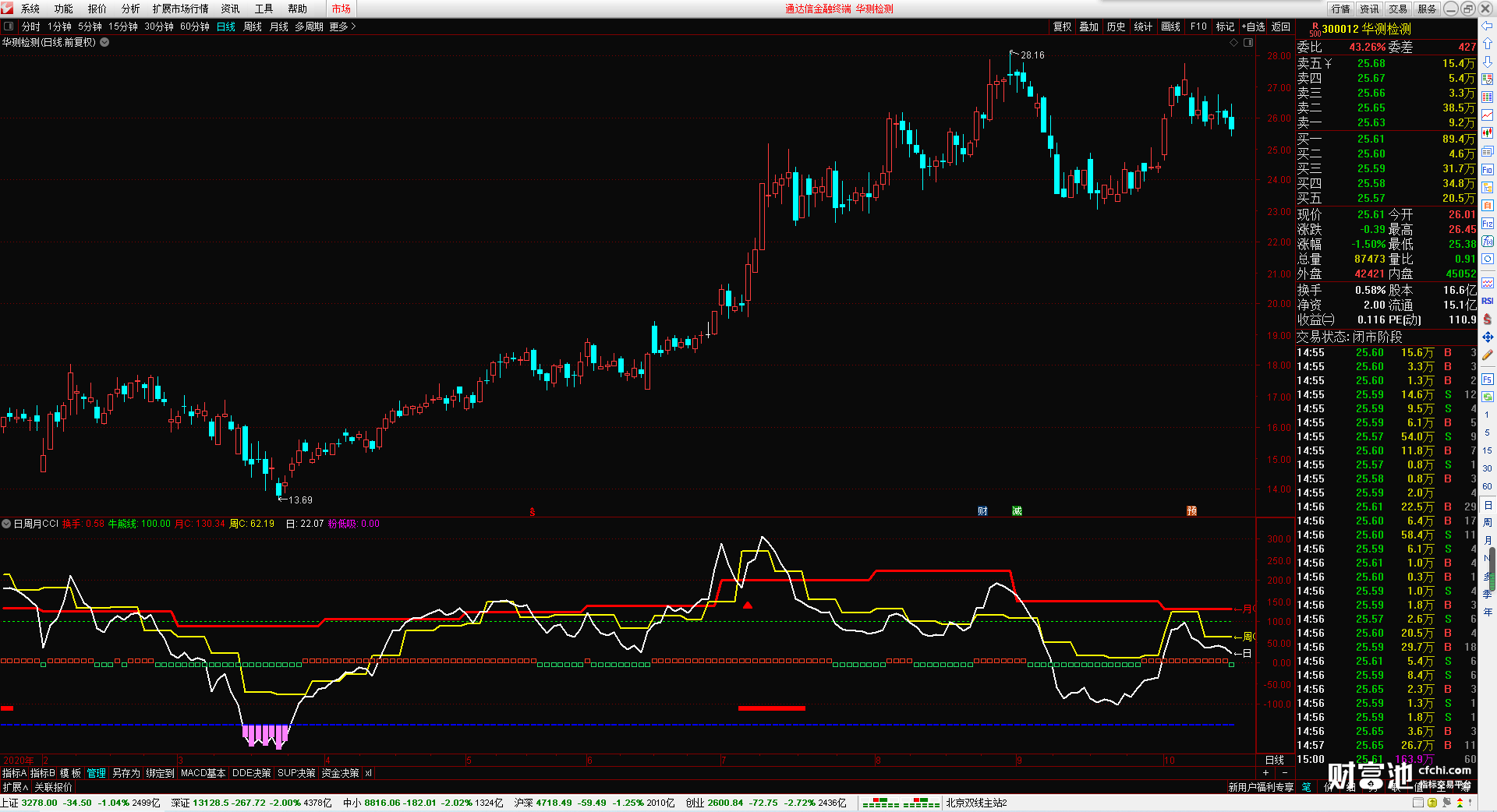Click the +自选 button
The height and width of the screenshot is (812, 1497).
1254,26
